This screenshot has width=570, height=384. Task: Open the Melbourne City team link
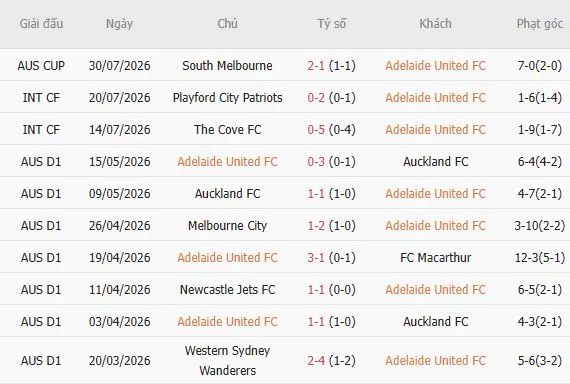tap(227, 226)
